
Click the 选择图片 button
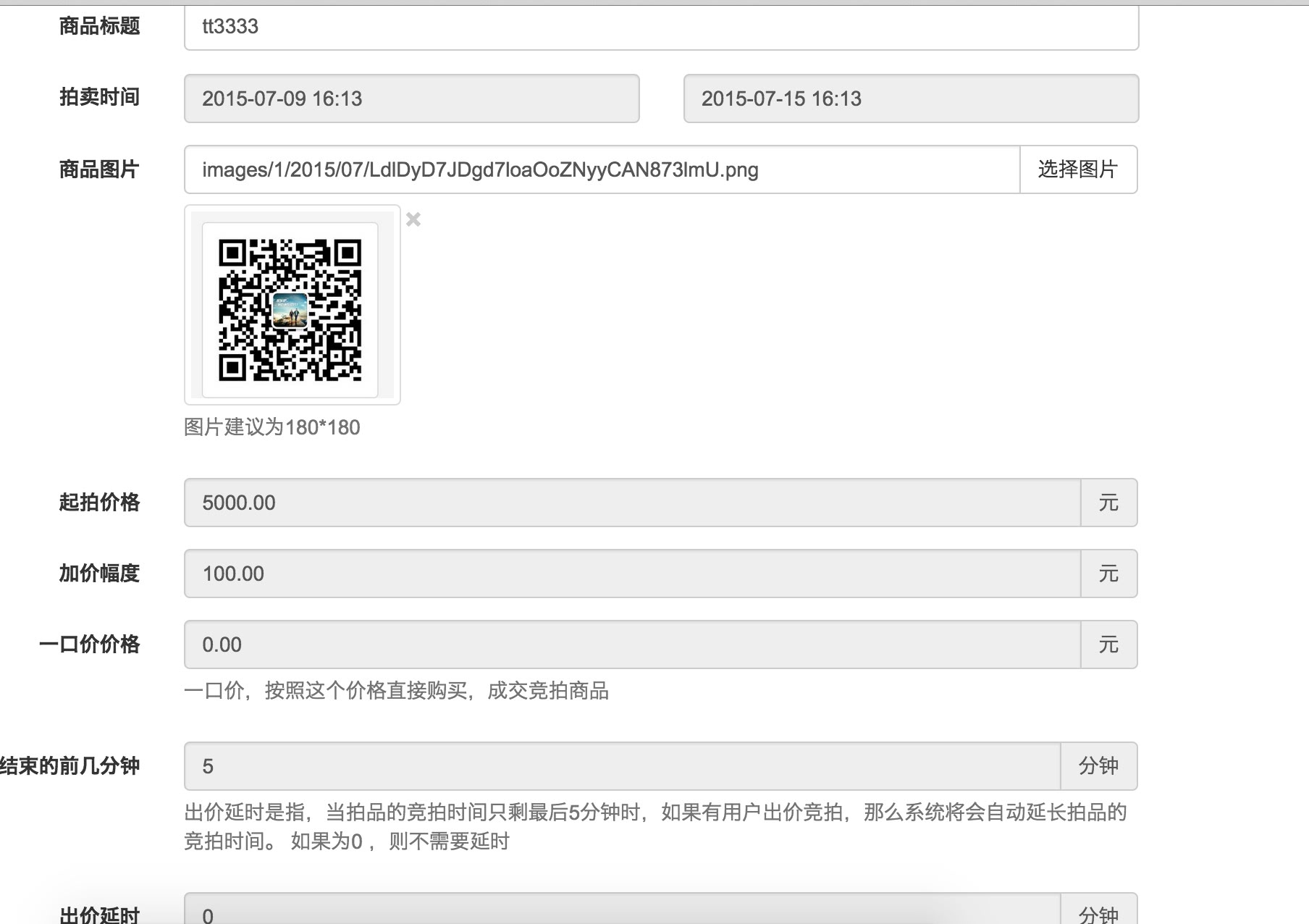(1078, 169)
